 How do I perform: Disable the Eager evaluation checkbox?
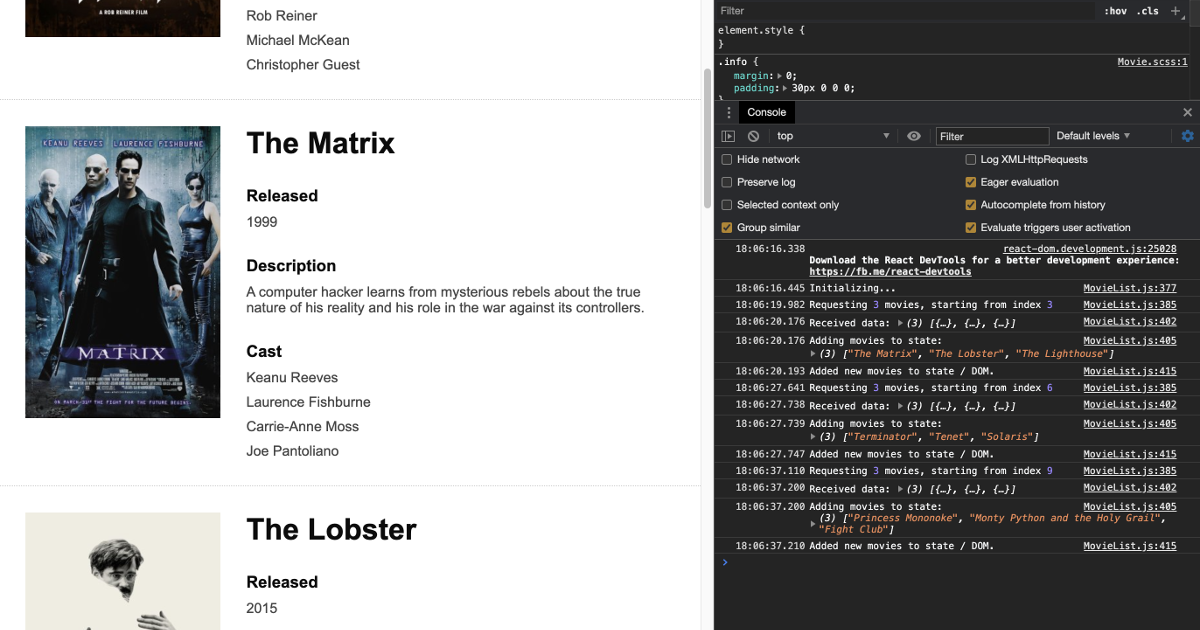click(970, 182)
